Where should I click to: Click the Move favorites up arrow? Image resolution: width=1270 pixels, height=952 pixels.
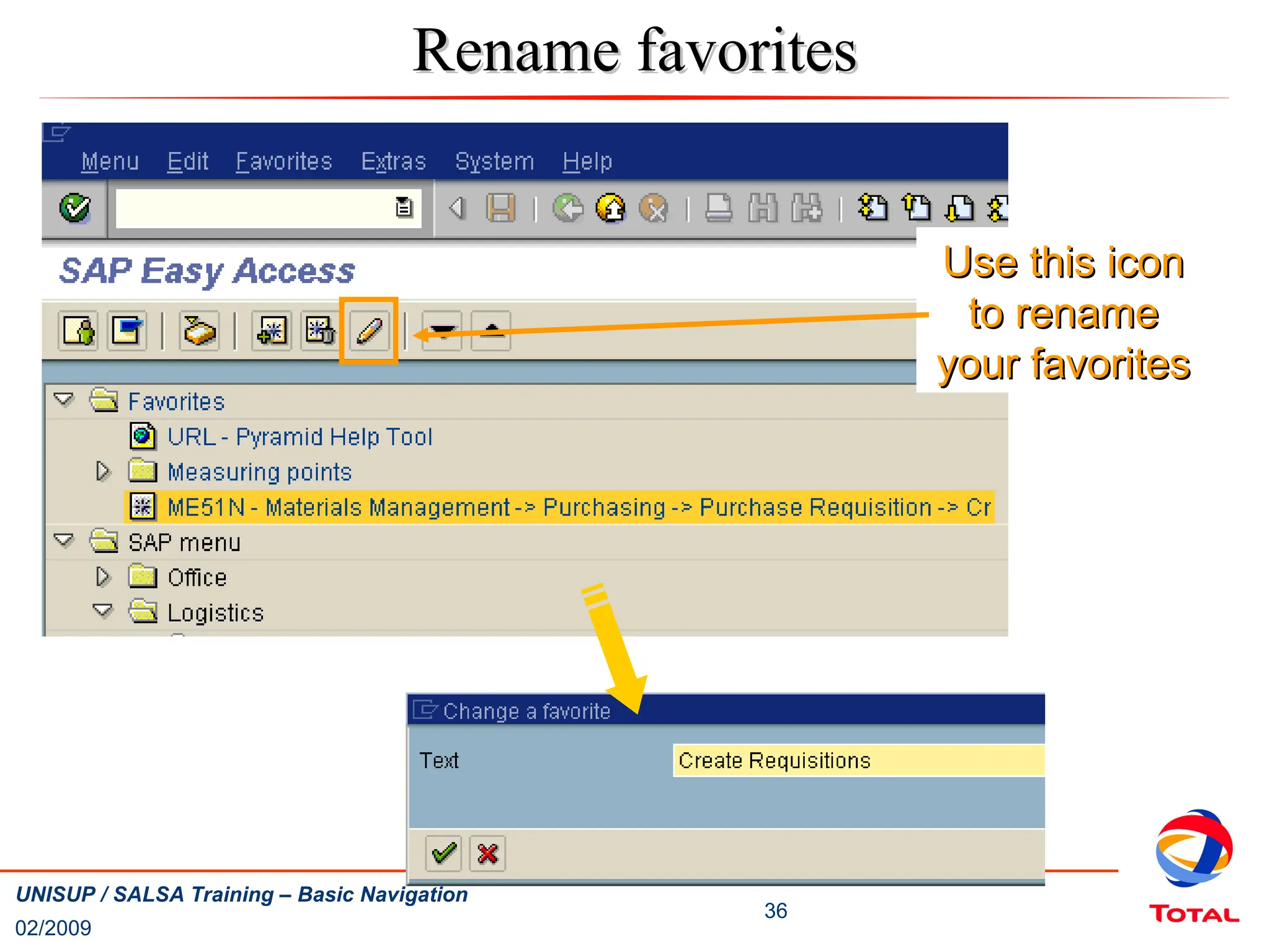[x=491, y=331]
